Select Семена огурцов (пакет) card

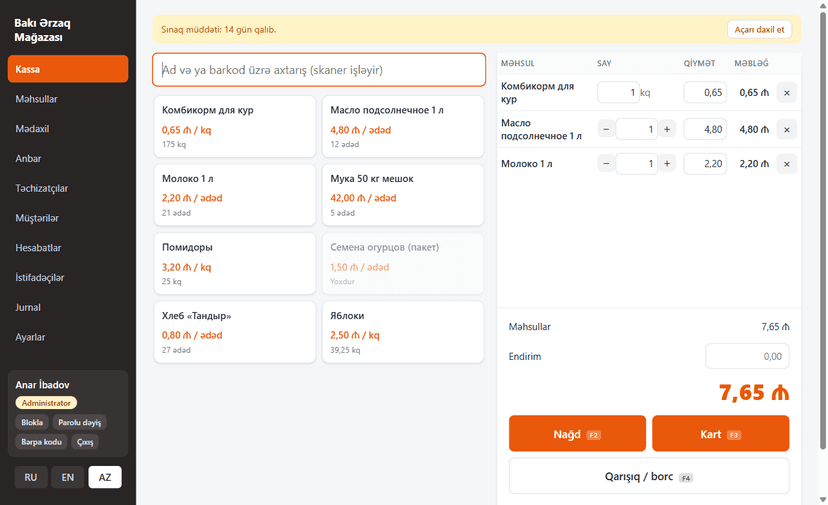pos(403,264)
